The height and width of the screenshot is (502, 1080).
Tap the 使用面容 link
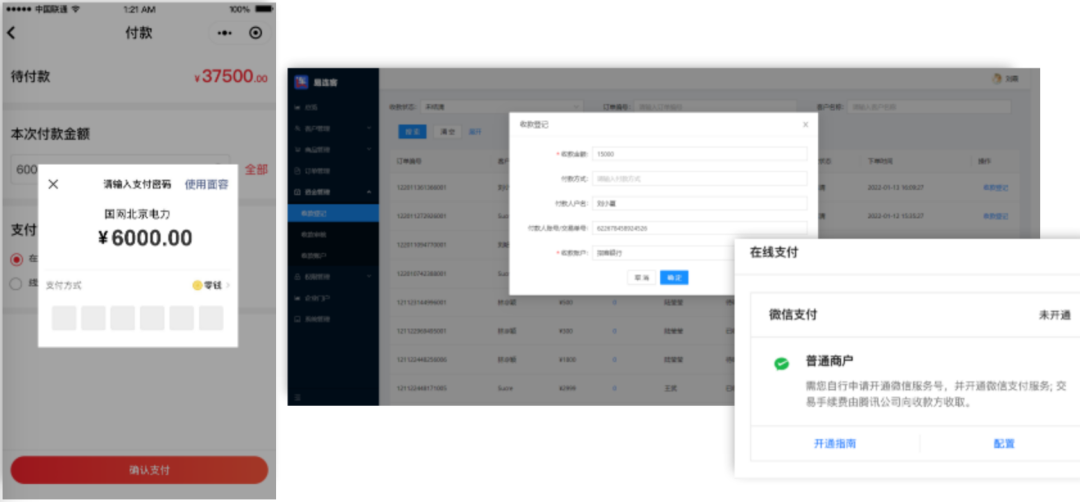click(206, 184)
